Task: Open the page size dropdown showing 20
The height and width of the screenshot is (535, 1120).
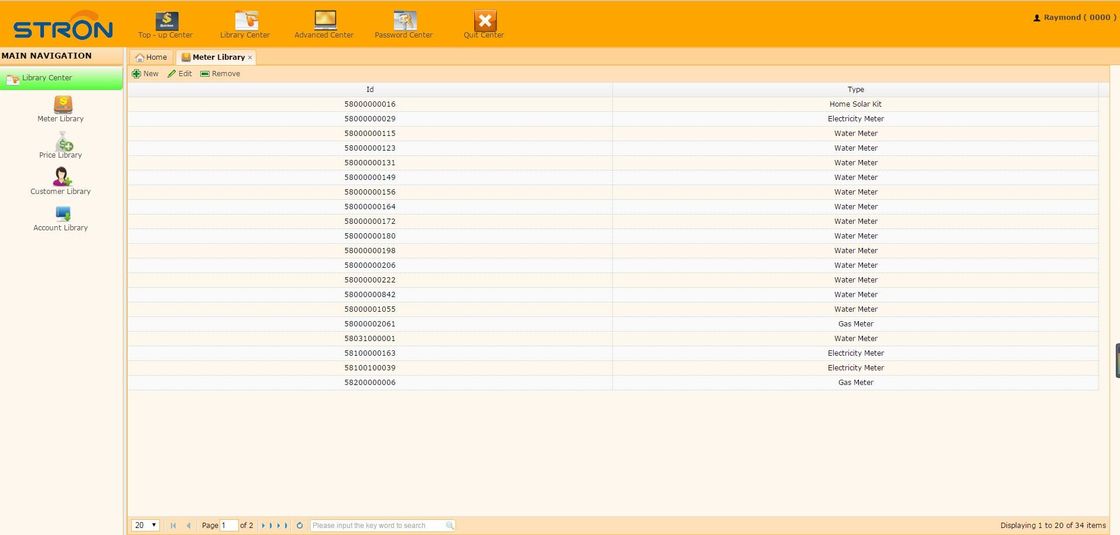Action: pyautogui.click(x=146, y=525)
